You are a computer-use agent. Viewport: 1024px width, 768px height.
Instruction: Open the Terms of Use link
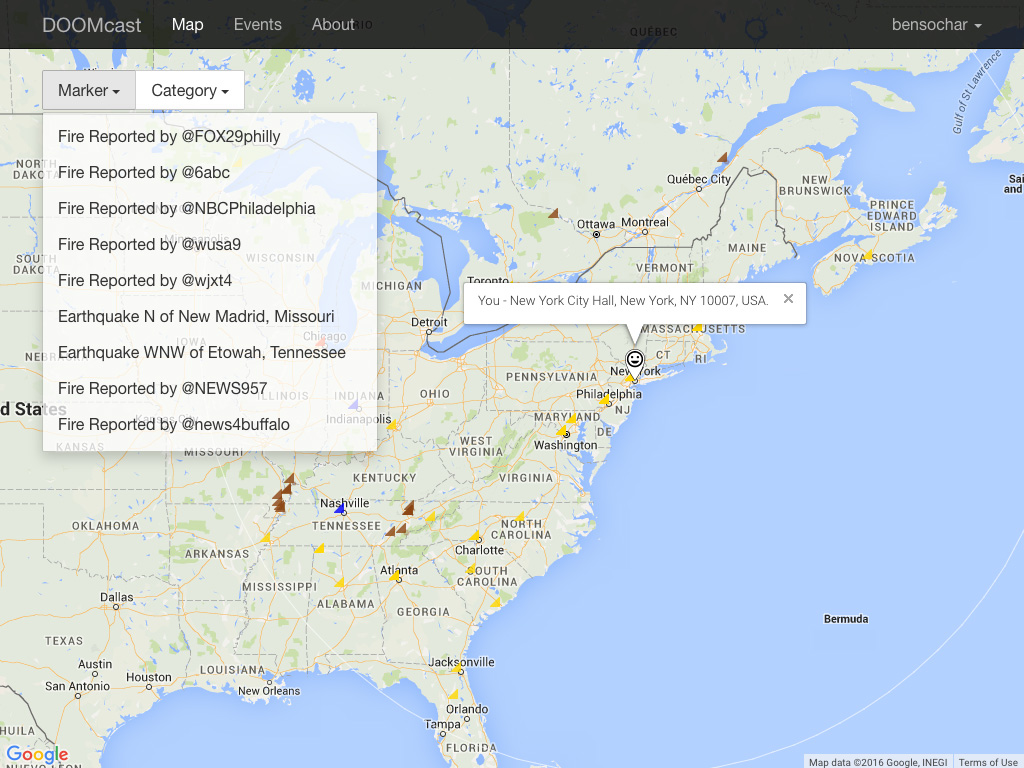pyautogui.click(x=987, y=762)
